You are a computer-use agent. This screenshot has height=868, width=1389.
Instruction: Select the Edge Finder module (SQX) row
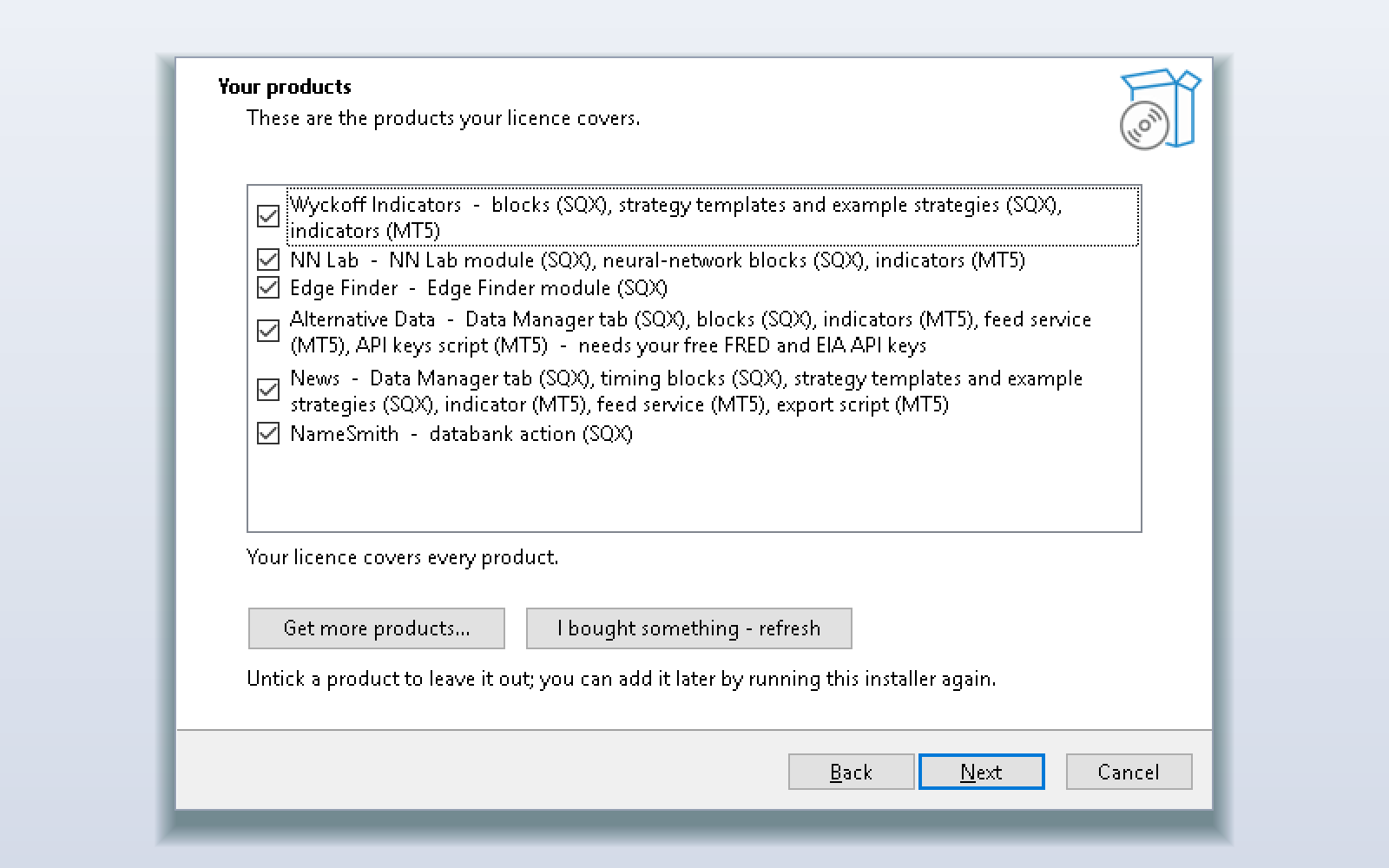[x=478, y=287]
